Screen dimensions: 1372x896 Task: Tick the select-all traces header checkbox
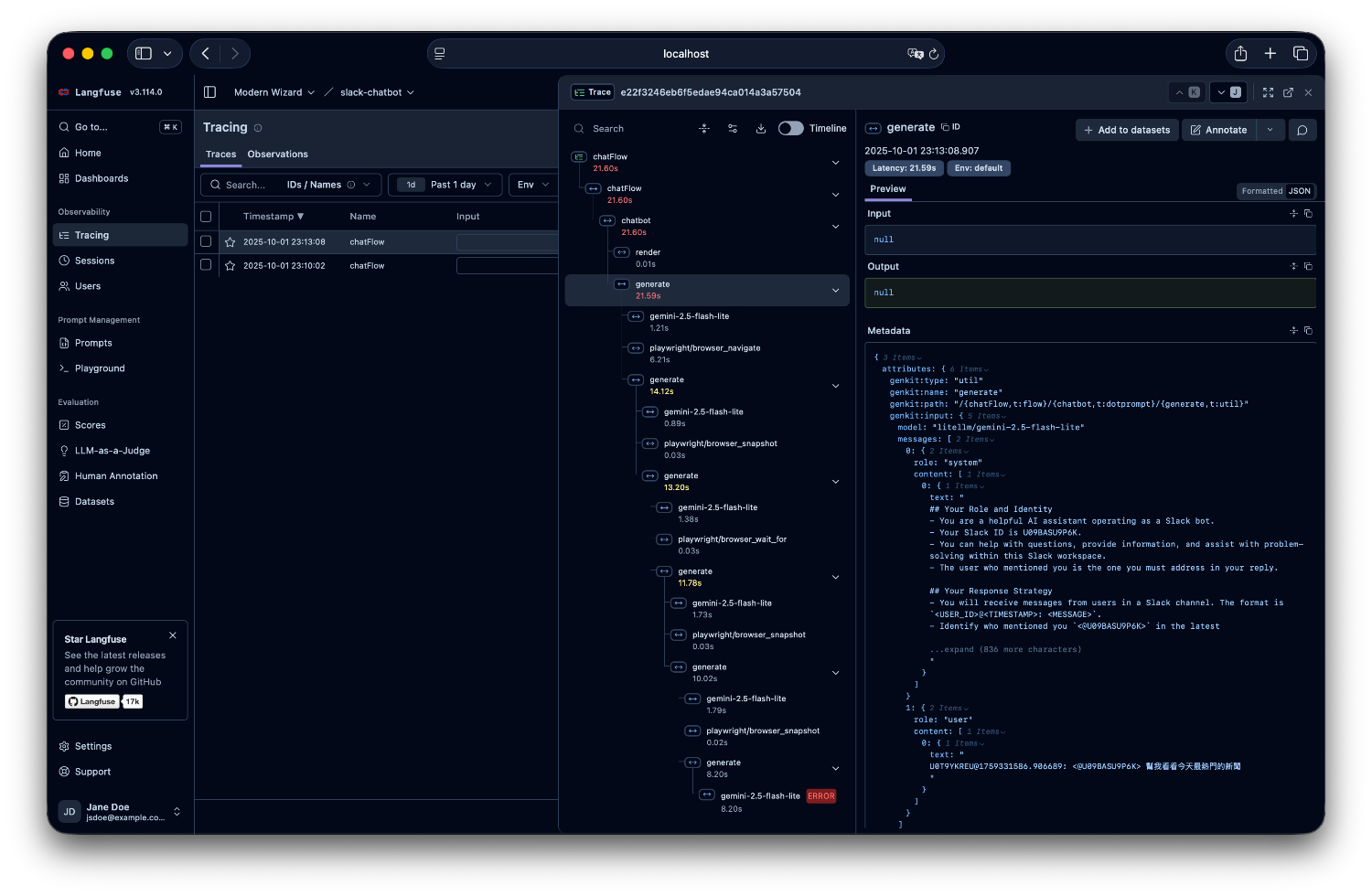(x=206, y=217)
